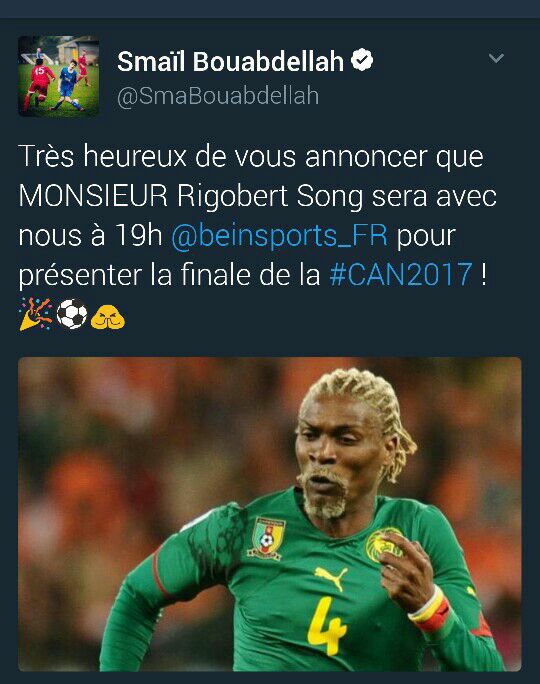Click the soccer ball emoji
The image size is (540, 684).
72,314
